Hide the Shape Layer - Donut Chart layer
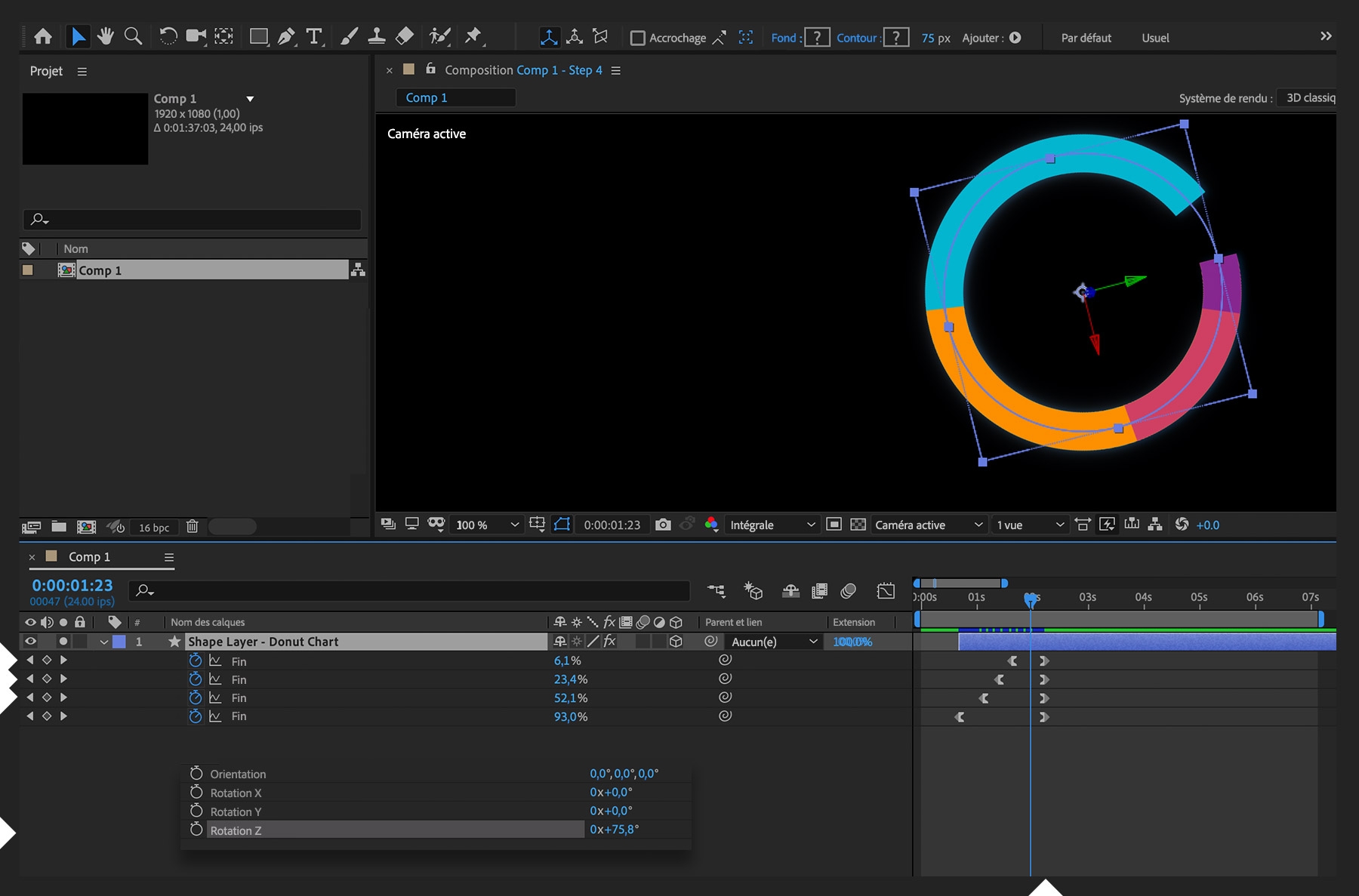This screenshot has height=896, width=1359. (x=30, y=642)
